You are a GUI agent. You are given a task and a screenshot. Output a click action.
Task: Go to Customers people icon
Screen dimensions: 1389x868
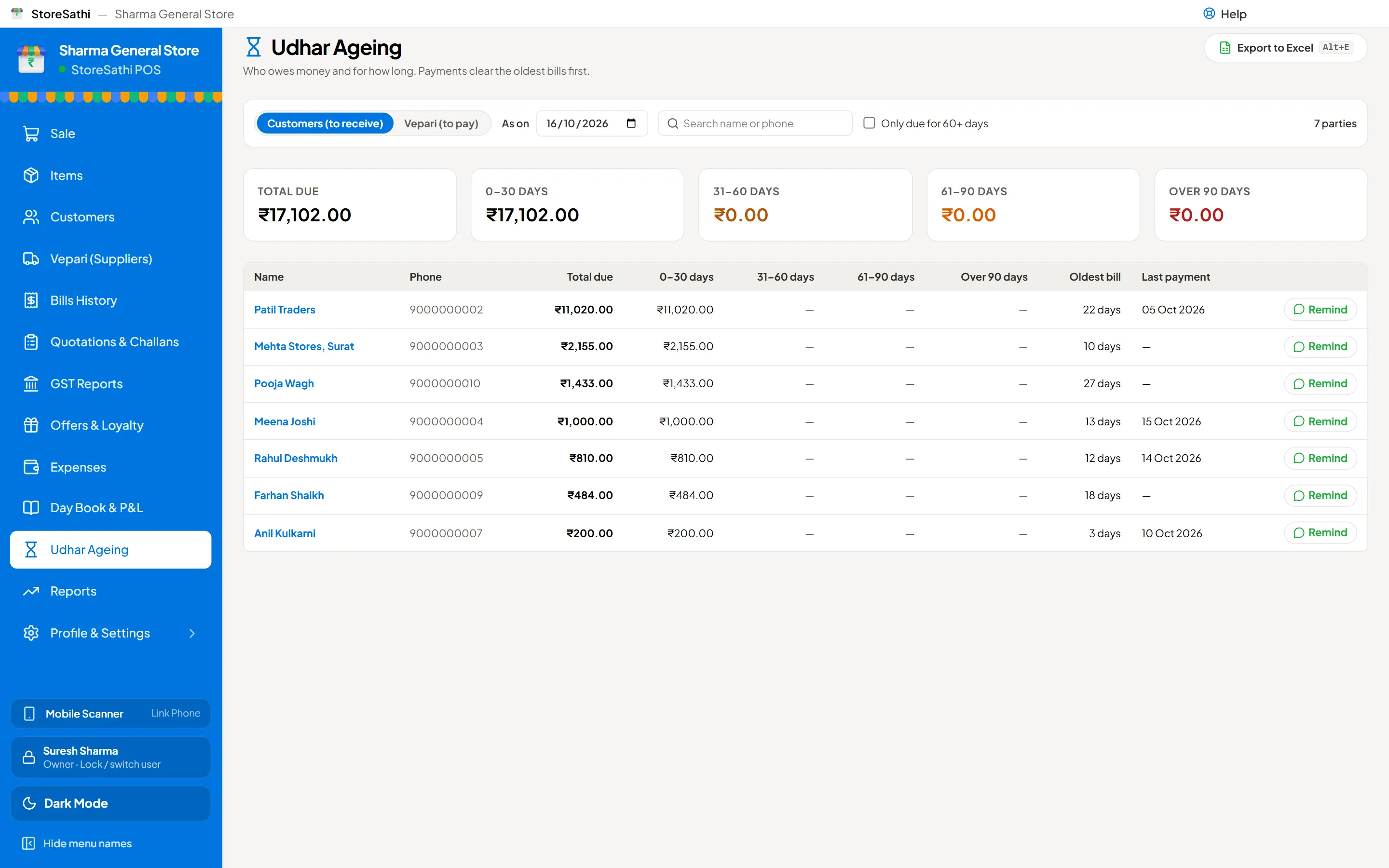coord(31,217)
